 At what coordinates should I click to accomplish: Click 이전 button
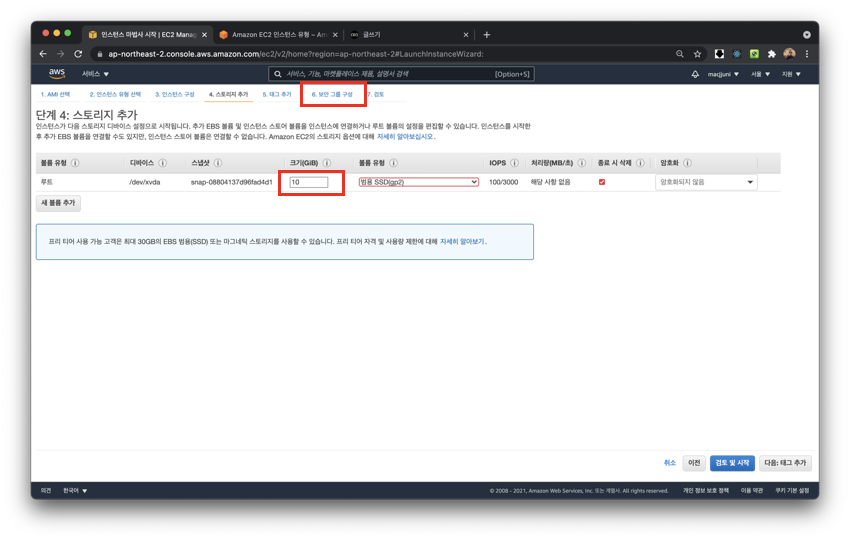[x=694, y=463]
